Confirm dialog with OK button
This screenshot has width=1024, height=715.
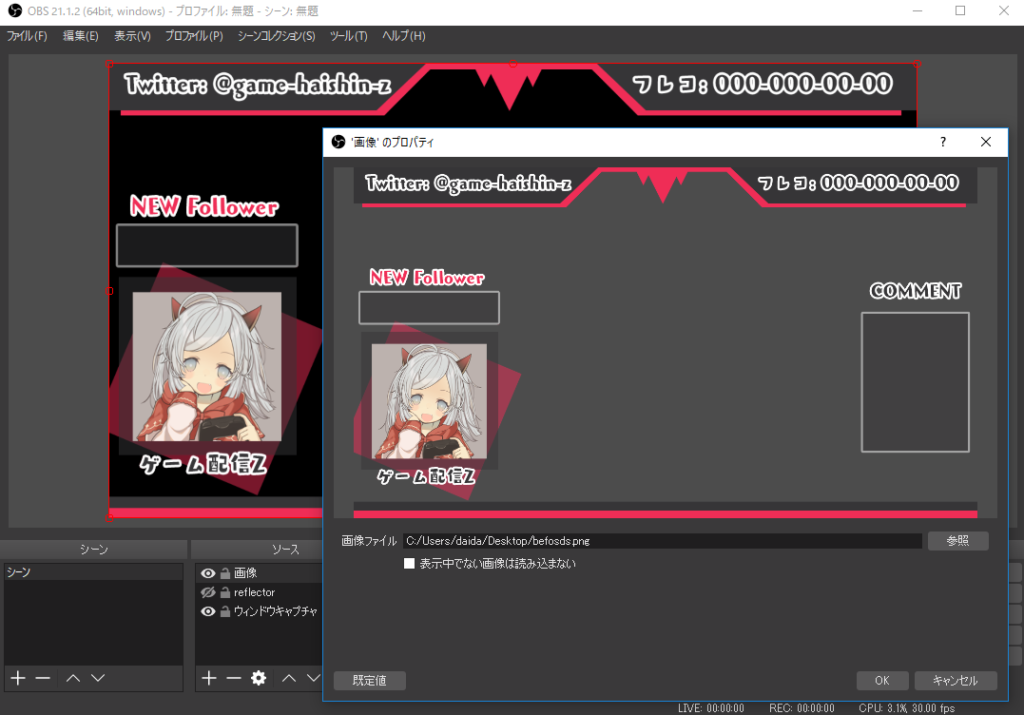(x=882, y=680)
